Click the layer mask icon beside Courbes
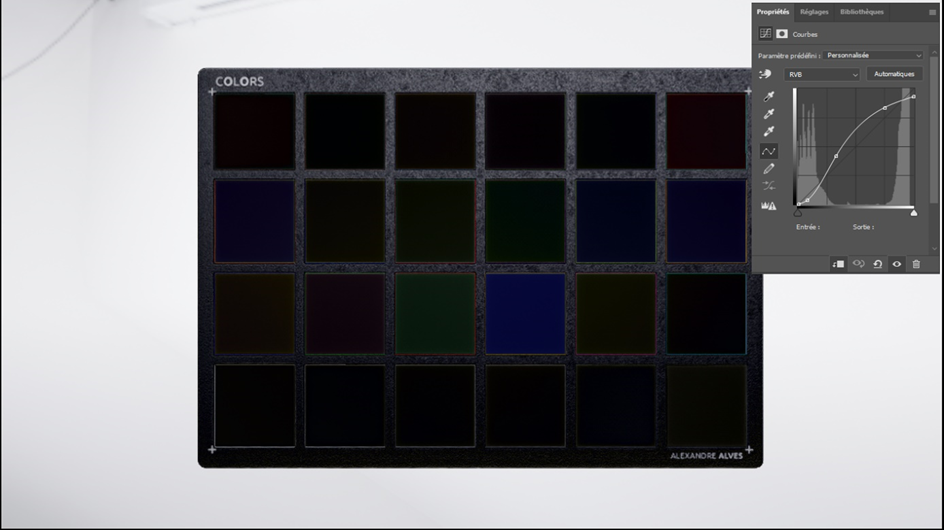 click(x=781, y=34)
